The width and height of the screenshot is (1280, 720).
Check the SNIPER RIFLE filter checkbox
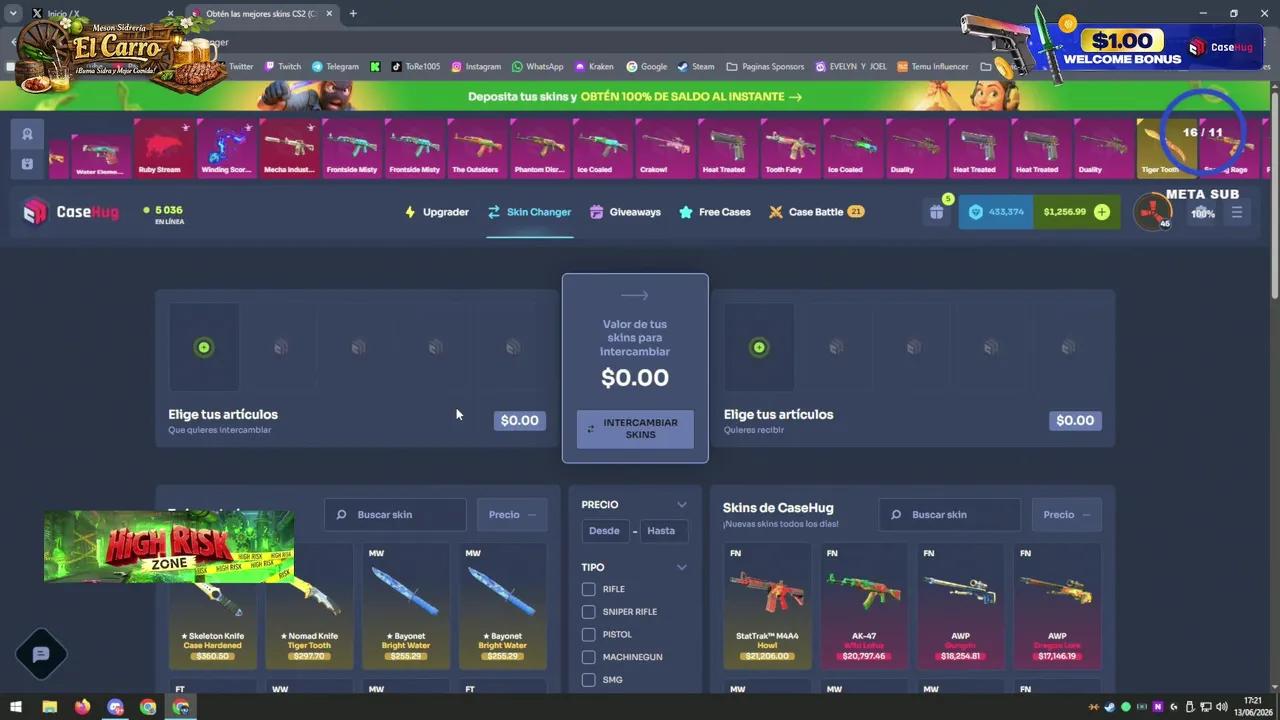coord(589,612)
